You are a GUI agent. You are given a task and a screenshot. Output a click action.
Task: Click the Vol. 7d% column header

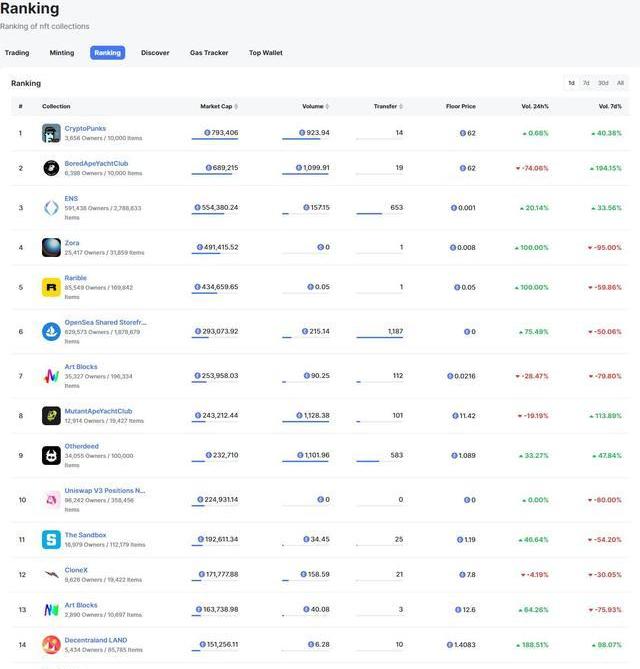point(610,106)
